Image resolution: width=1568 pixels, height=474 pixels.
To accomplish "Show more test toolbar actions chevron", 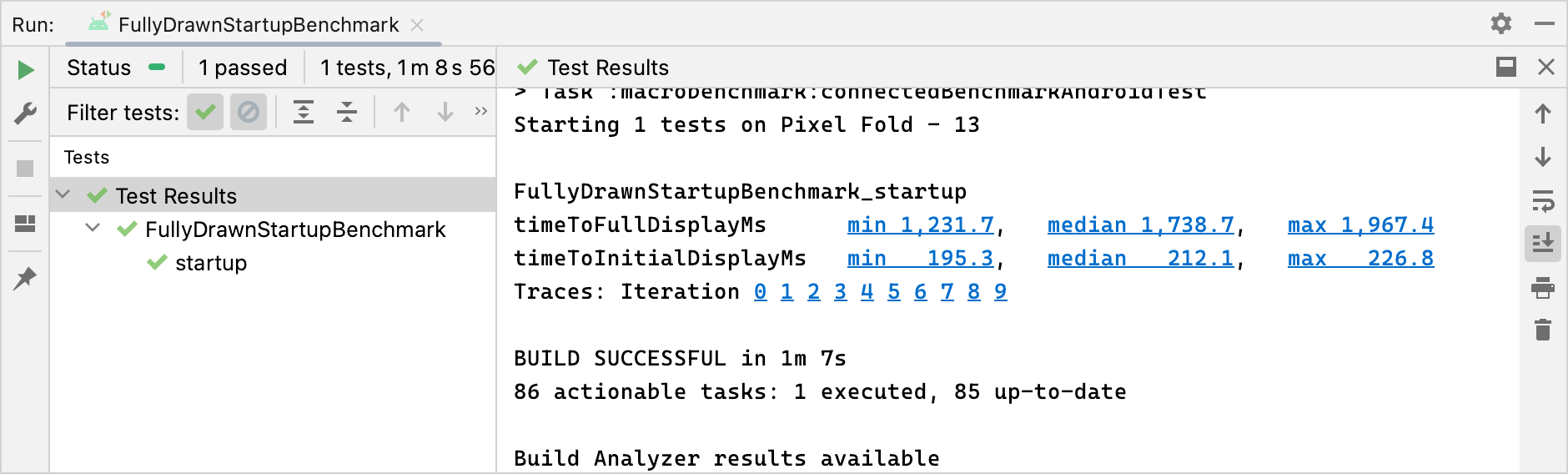I will [481, 112].
